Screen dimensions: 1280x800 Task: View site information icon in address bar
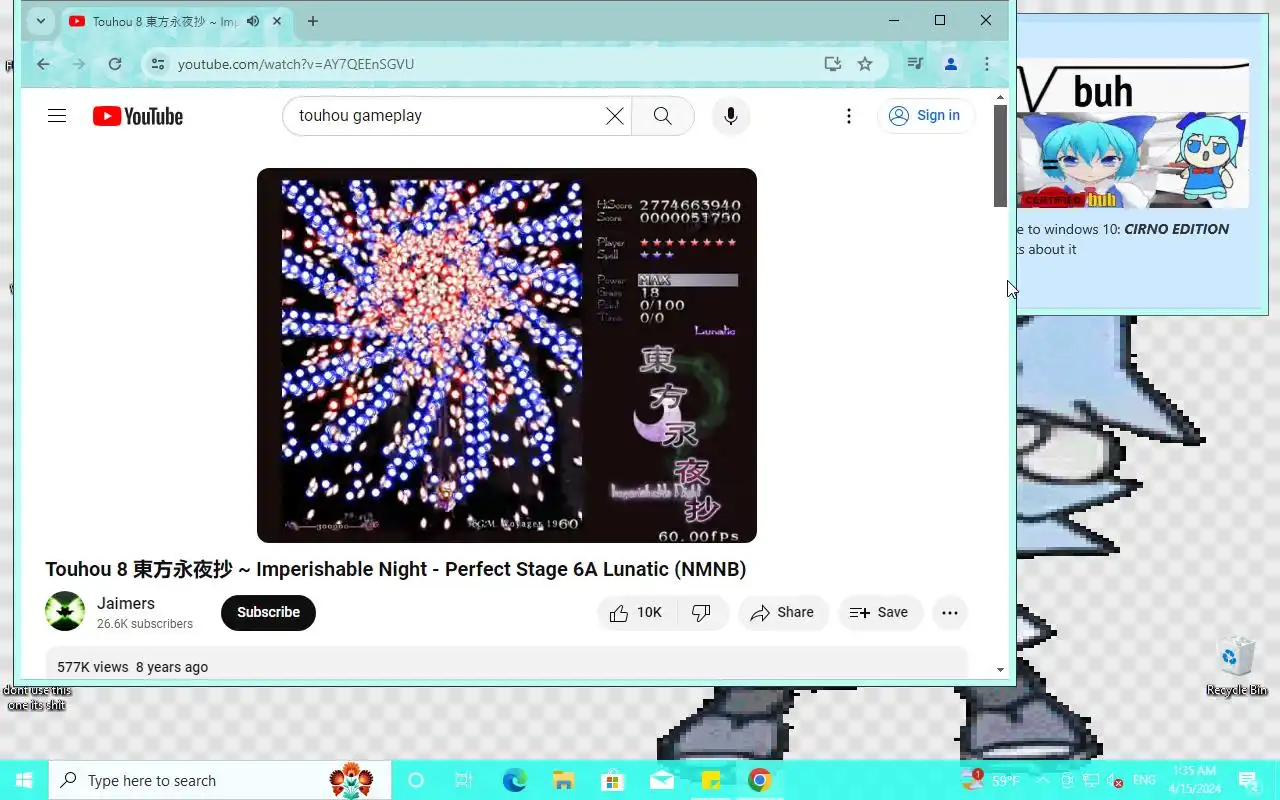click(x=158, y=64)
